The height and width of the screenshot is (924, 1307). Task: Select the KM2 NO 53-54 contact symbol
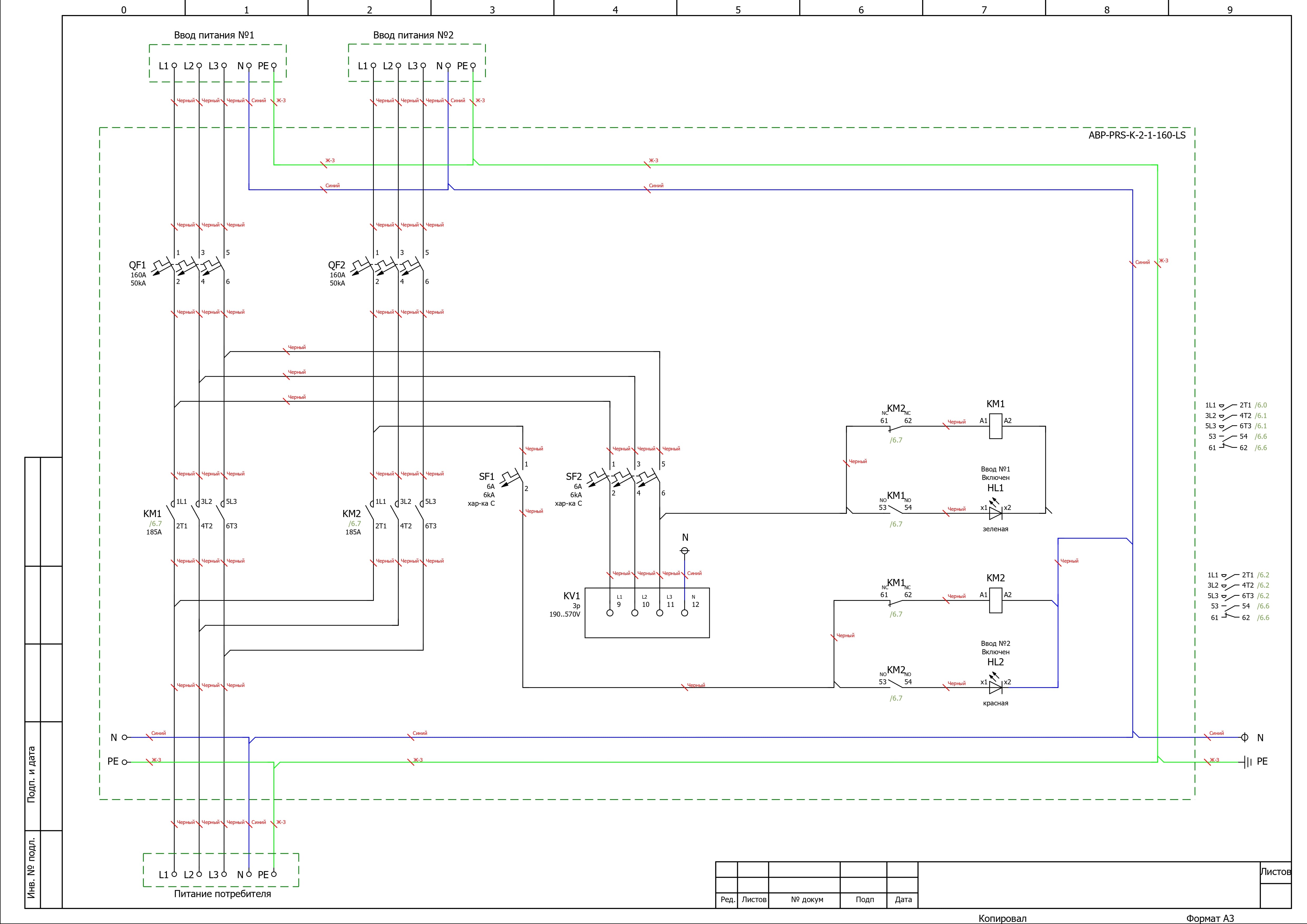[x=895, y=684]
